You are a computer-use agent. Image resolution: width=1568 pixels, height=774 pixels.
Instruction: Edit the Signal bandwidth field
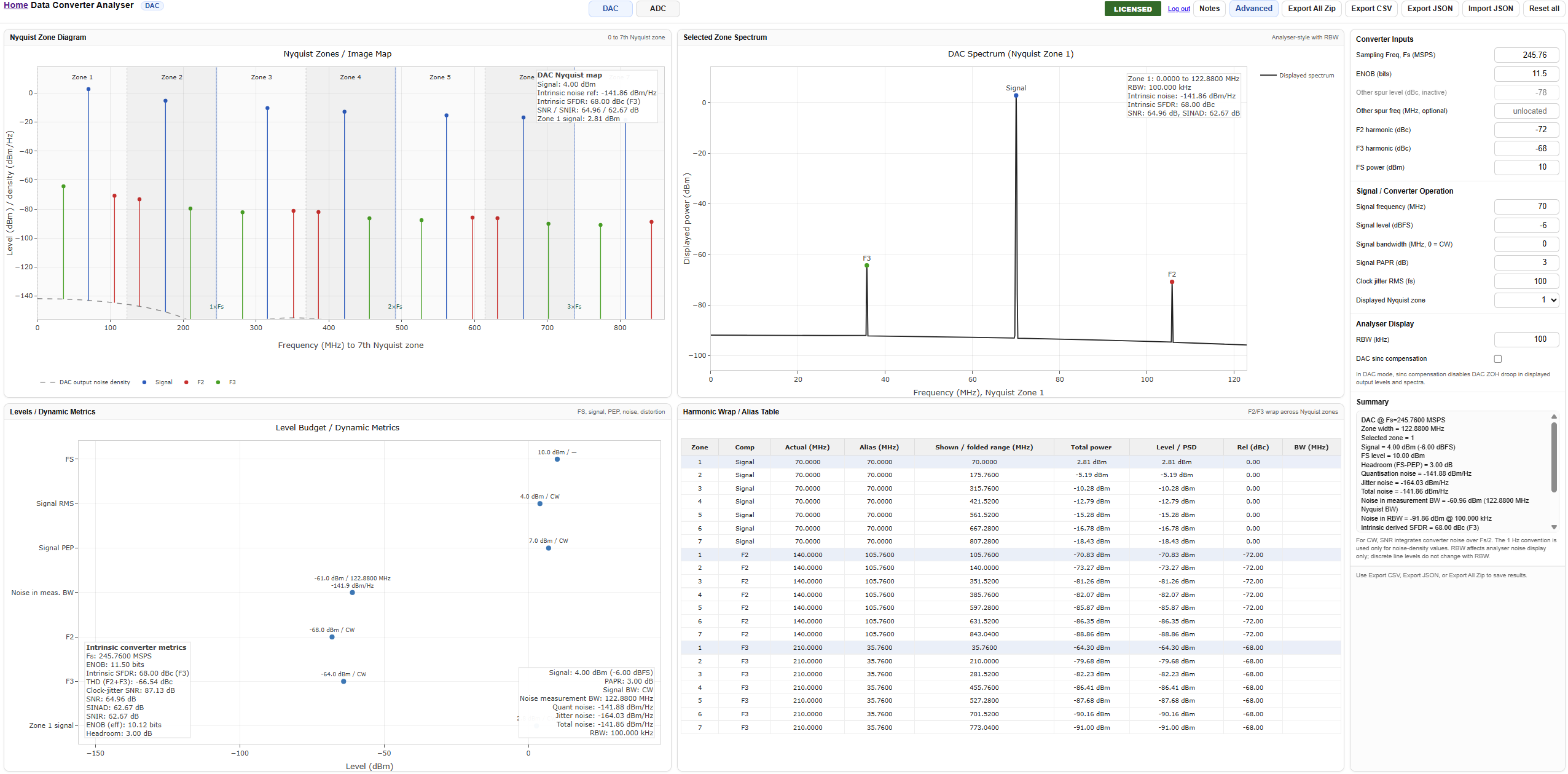(x=1526, y=244)
